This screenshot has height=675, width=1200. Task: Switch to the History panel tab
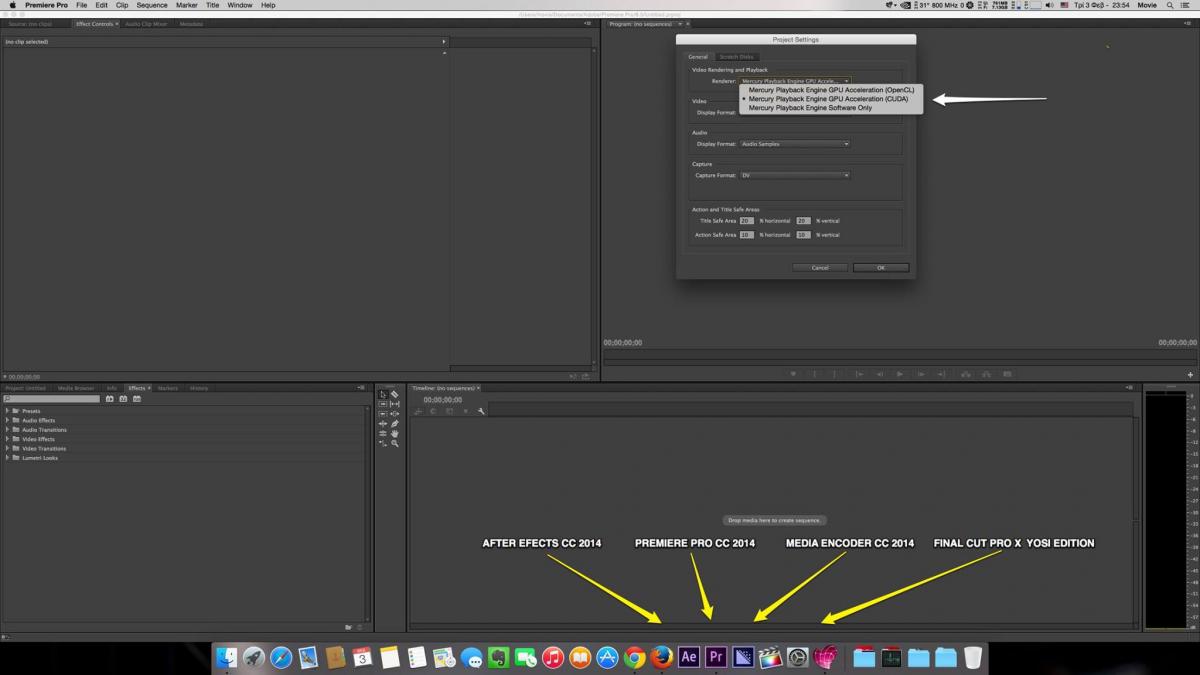(199, 388)
